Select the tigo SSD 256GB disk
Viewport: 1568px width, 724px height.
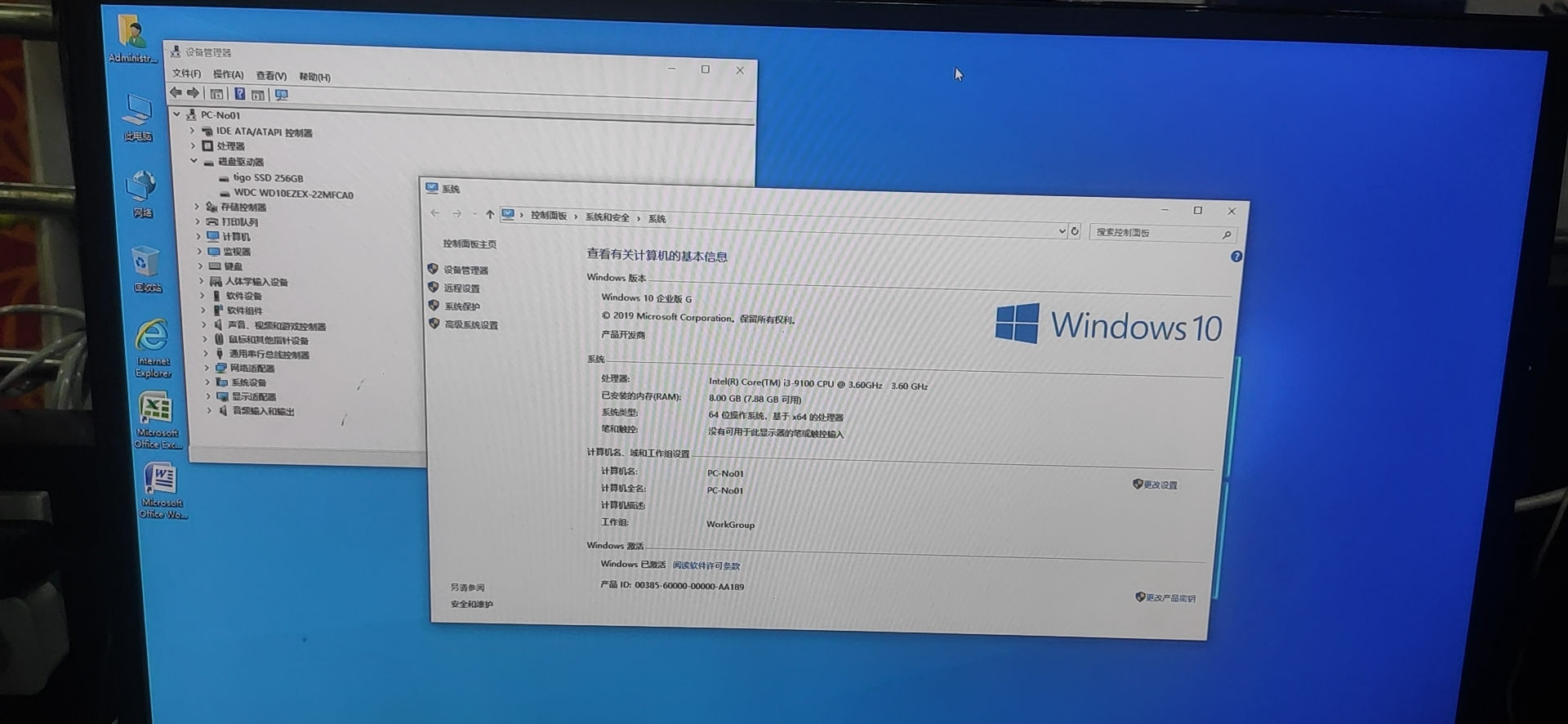(x=268, y=177)
